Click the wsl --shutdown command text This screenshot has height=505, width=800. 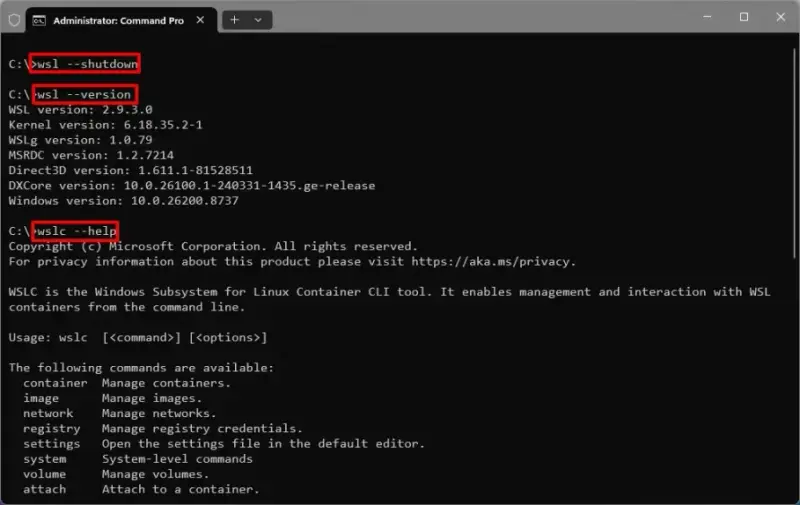(x=88, y=64)
